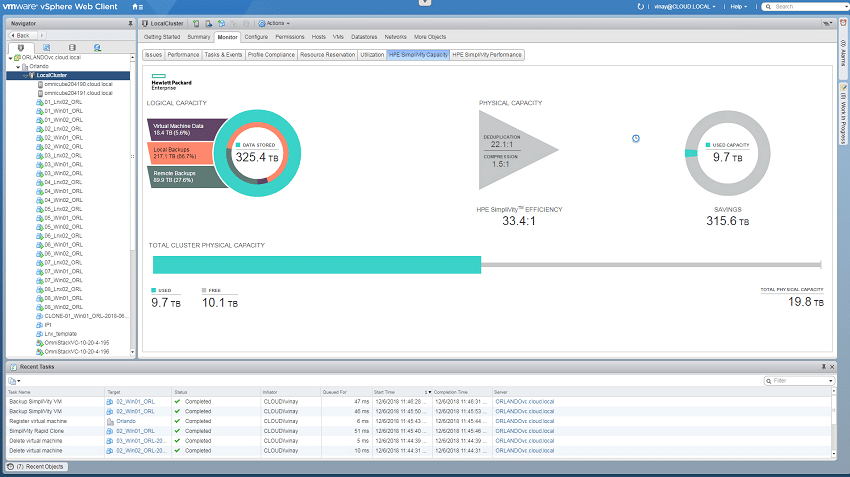Screen dimensions: 850x477
Task: Select the Tasks & Events sub-tab
Action: (223, 55)
